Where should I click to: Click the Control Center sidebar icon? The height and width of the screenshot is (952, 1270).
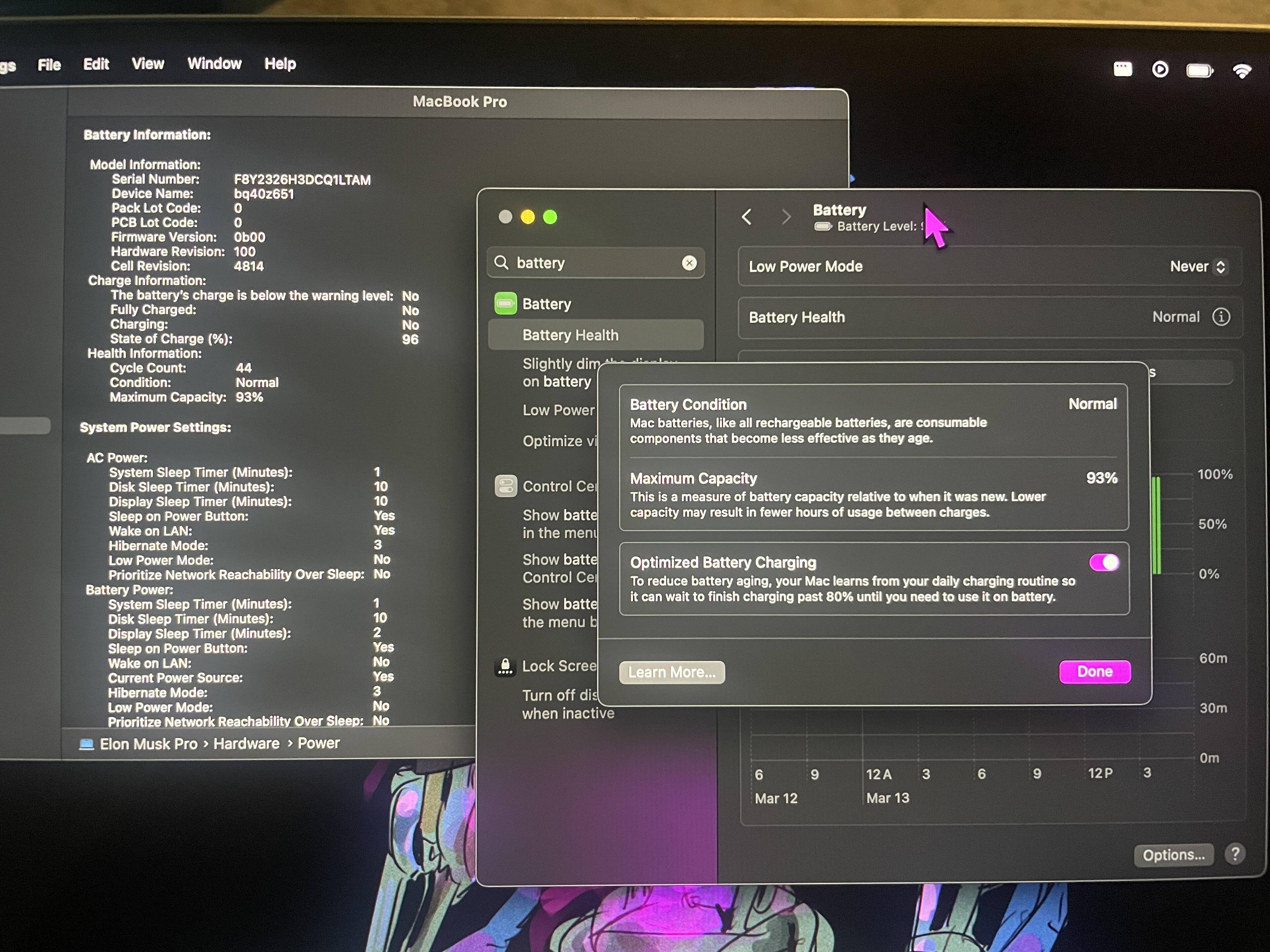coord(505,486)
